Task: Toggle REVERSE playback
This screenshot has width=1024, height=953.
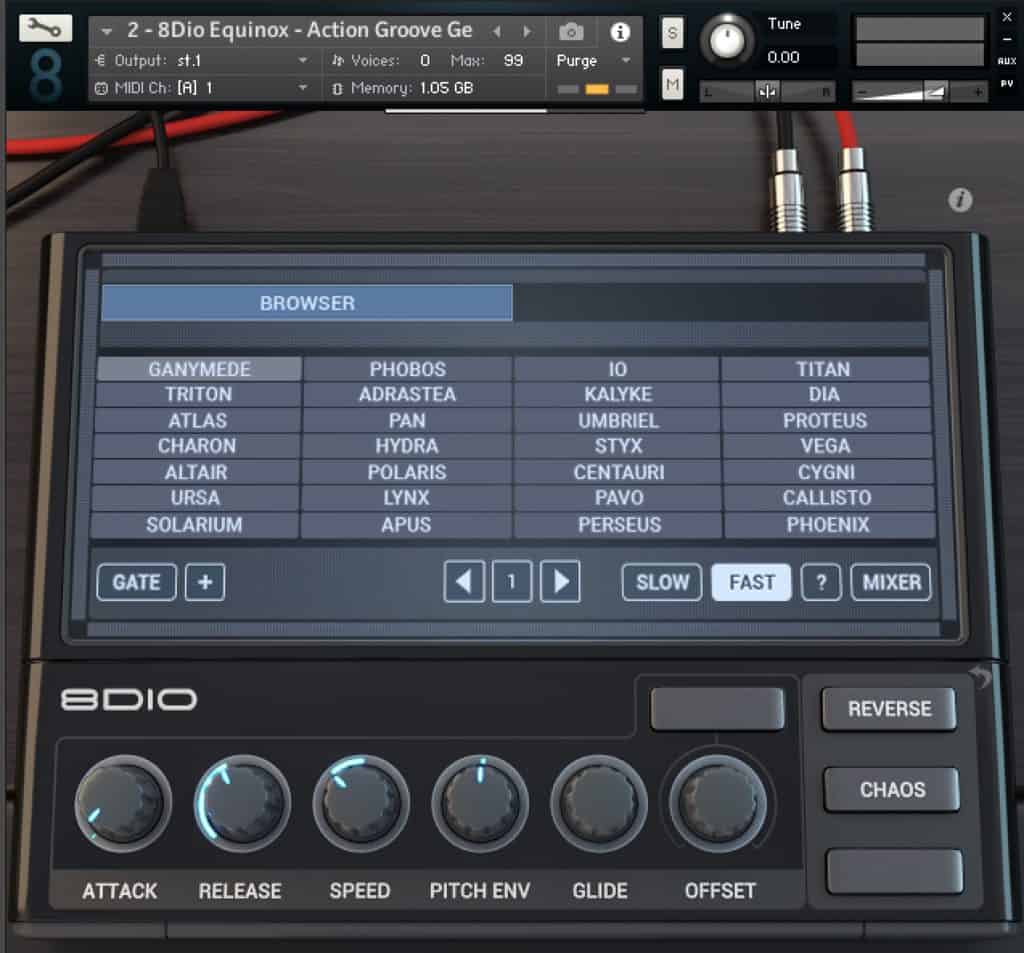Action: 889,709
